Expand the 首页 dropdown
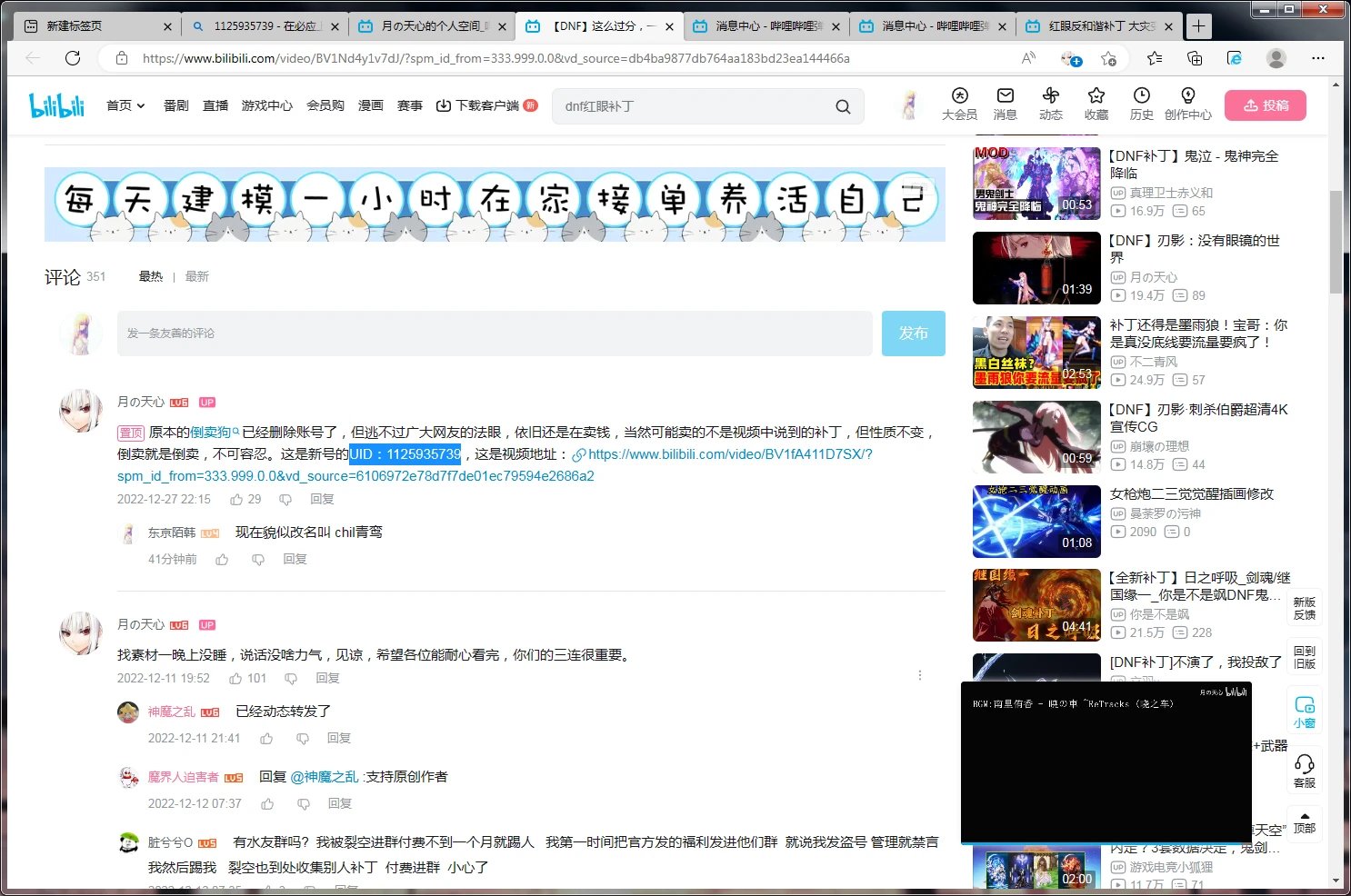This screenshot has width=1351, height=896. coord(125,105)
